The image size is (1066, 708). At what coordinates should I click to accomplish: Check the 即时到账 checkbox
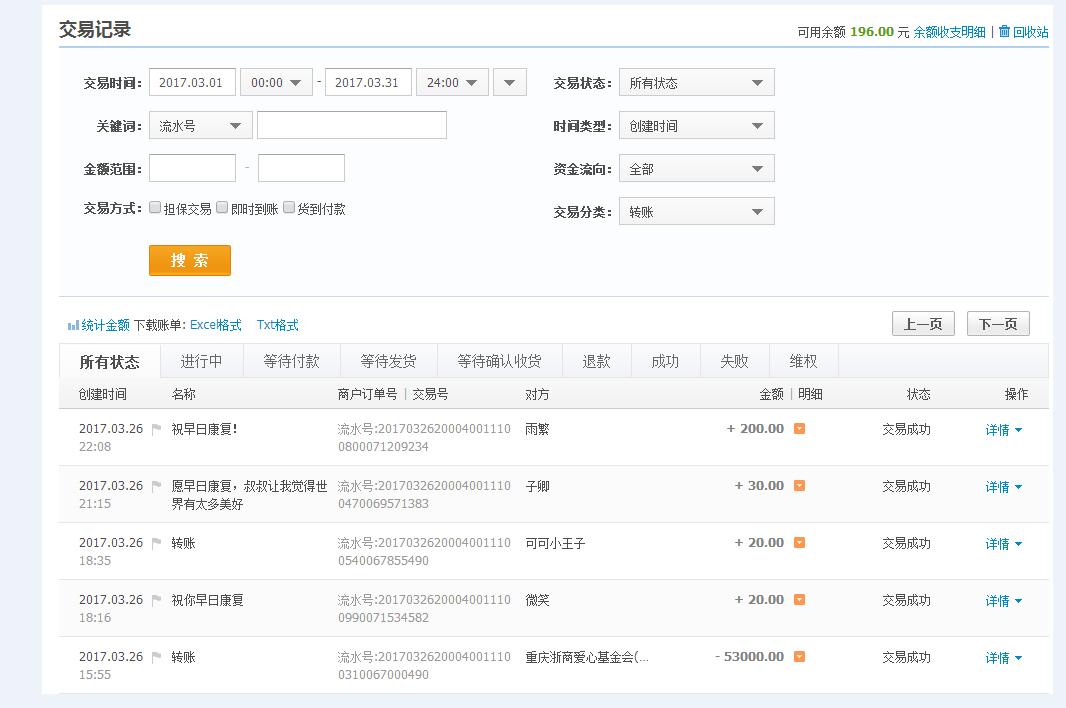[222, 207]
